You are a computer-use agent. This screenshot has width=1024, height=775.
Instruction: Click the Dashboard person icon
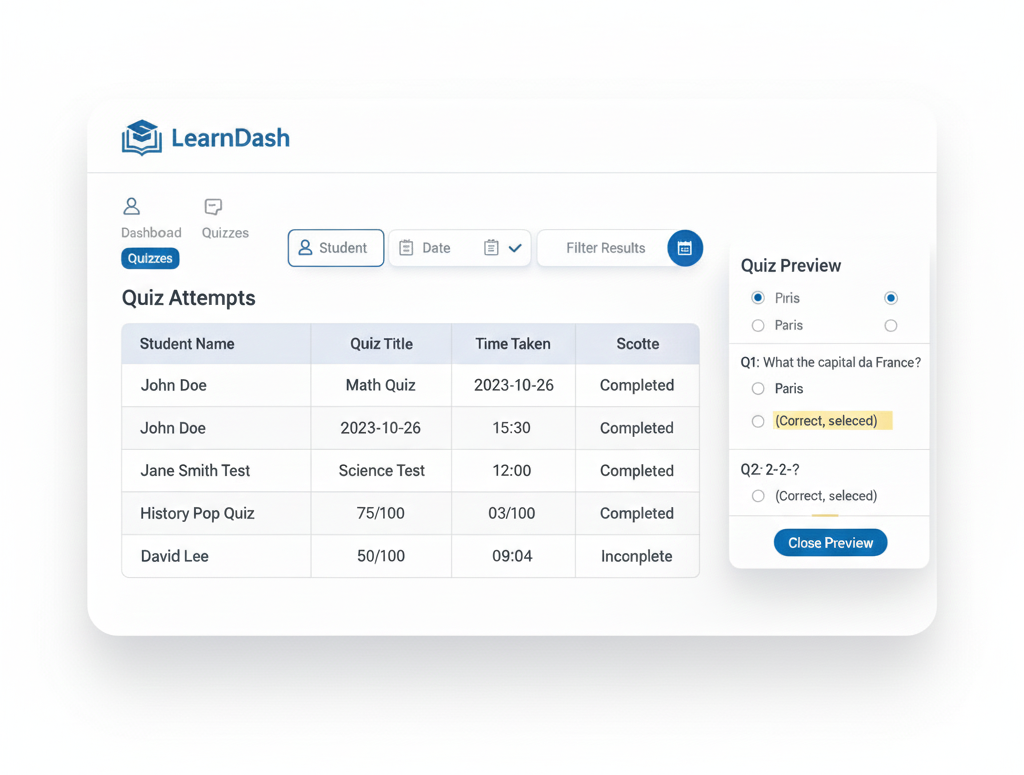click(131, 207)
